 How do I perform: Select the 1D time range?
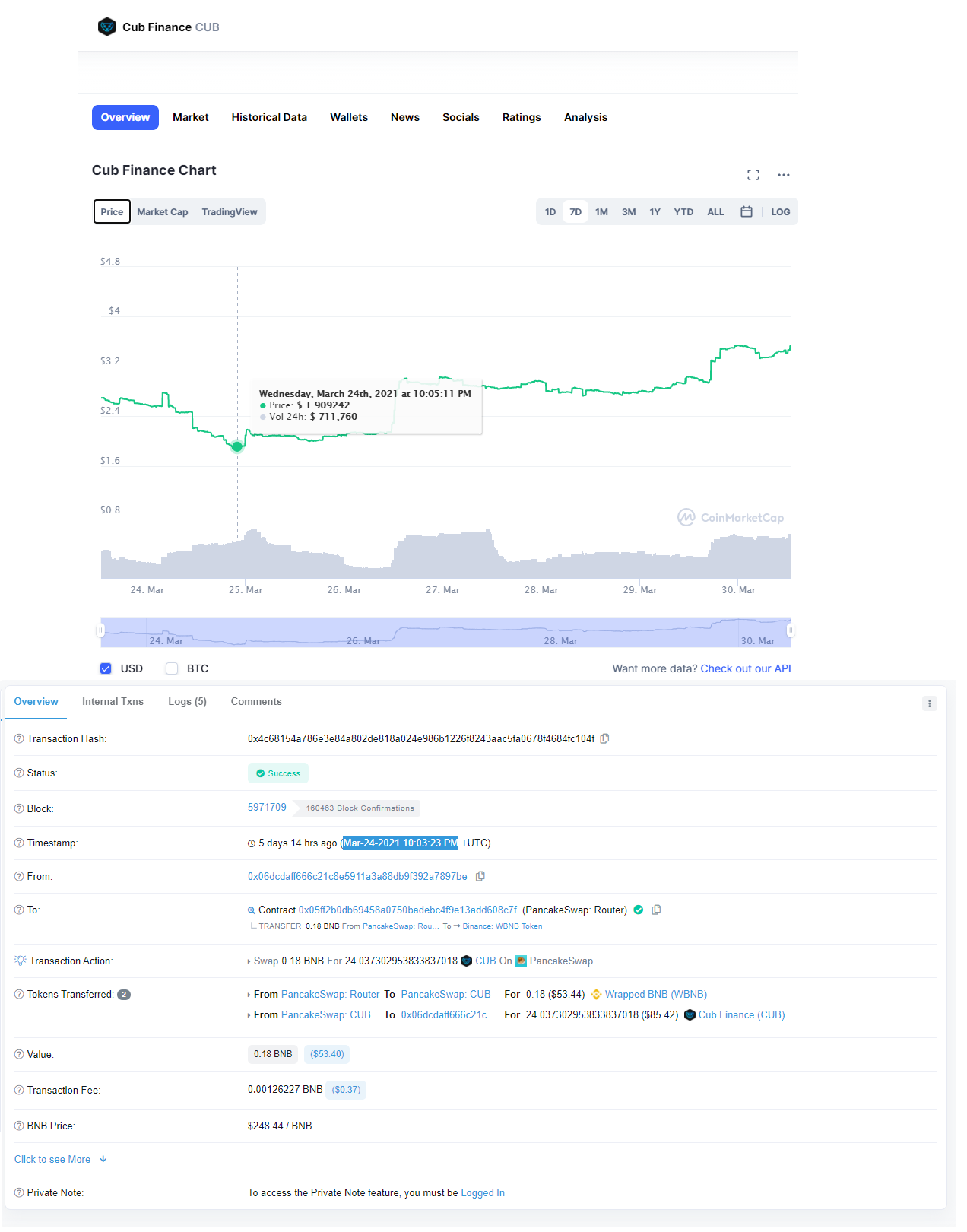tap(550, 211)
